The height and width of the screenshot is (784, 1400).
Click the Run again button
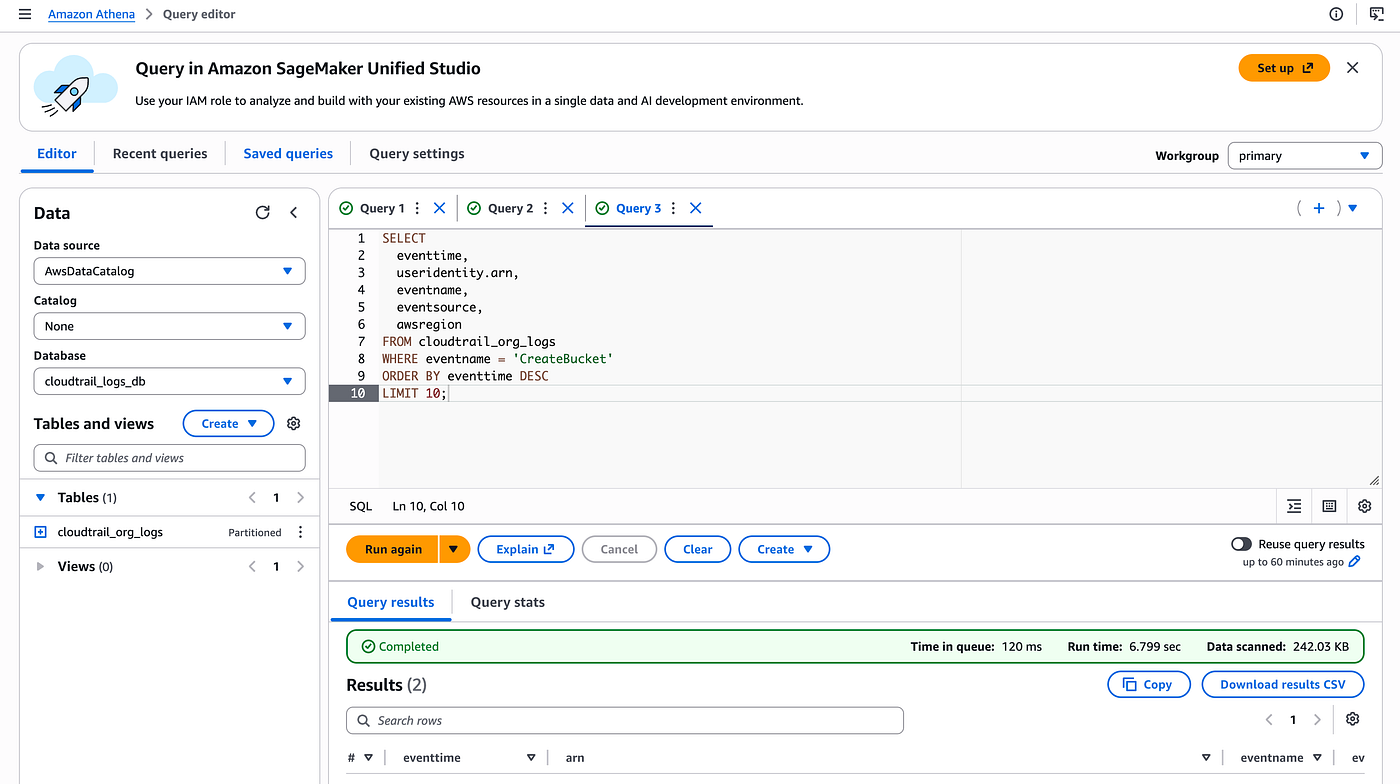[393, 549]
